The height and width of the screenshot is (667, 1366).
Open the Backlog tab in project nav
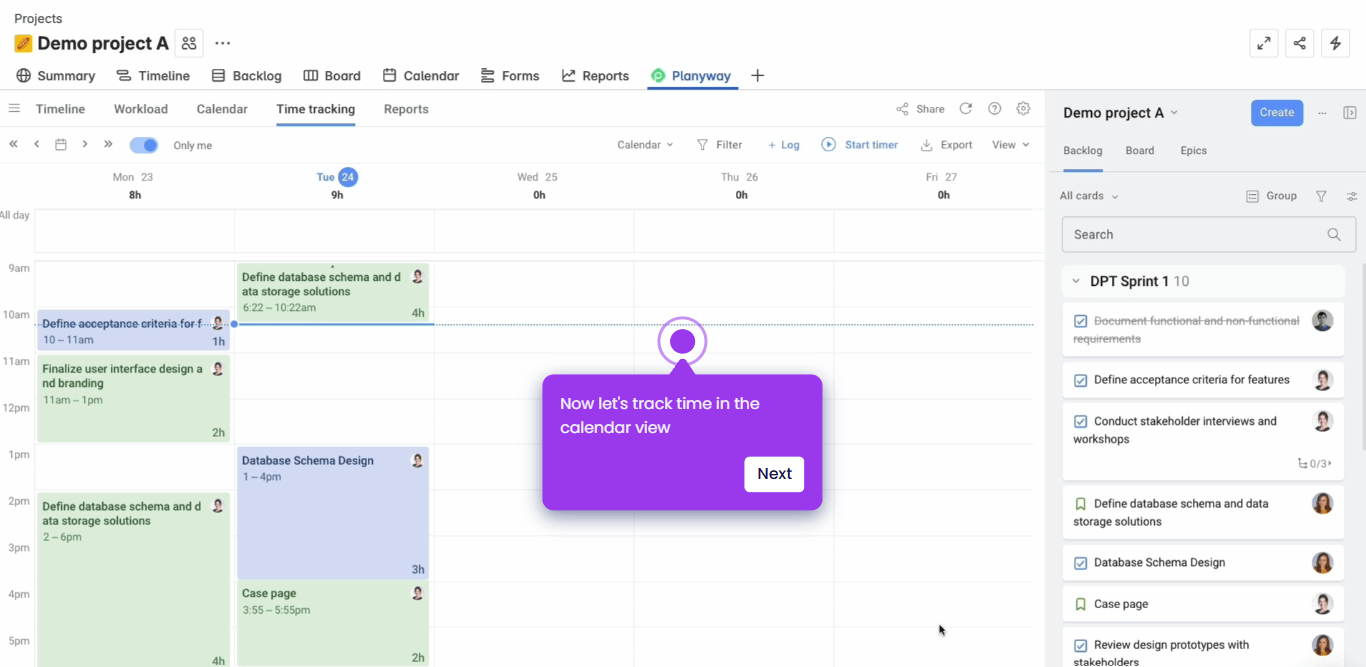tap(247, 76)
